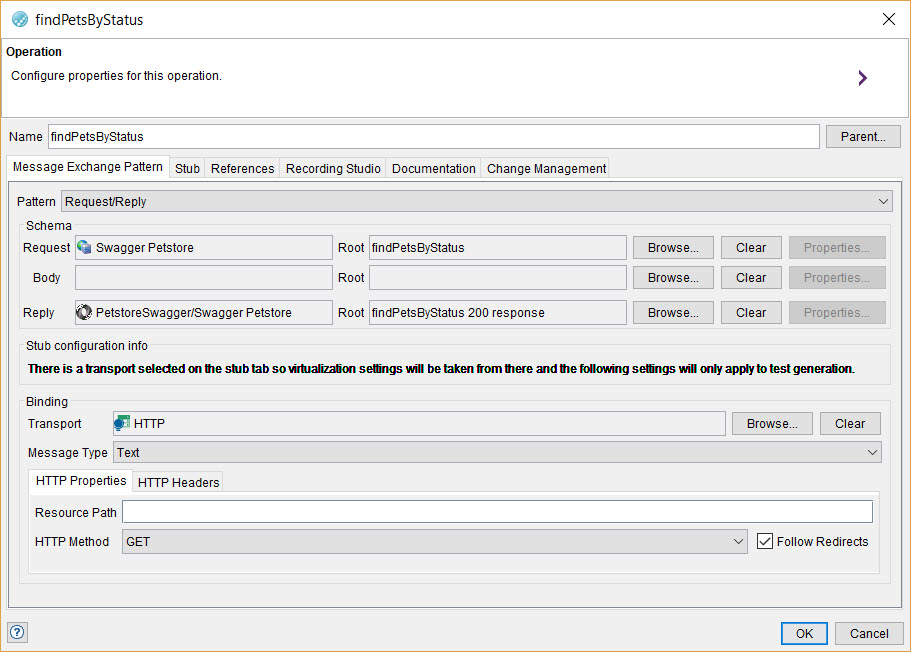The width and height of the screenshot is (911, 652).
Task: Switch to the HTTP Headers tab
Action: click(x=177, y=482)
